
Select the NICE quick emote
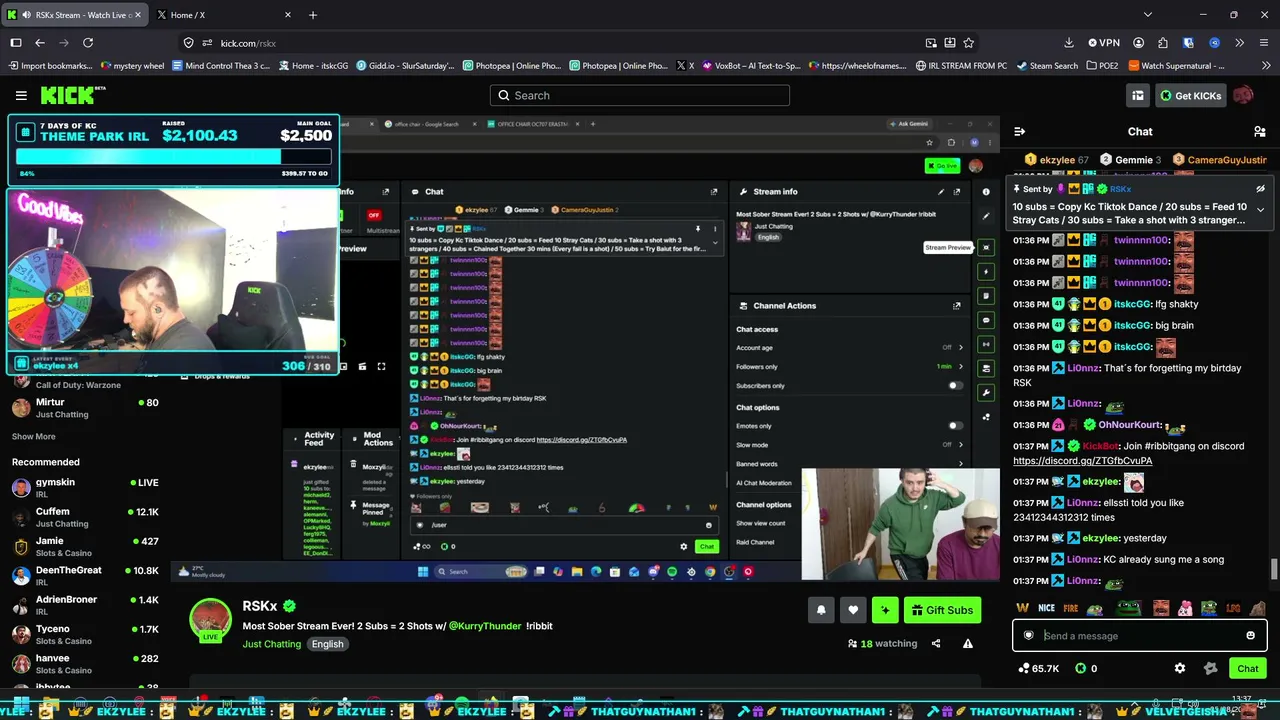point(1046,608)
